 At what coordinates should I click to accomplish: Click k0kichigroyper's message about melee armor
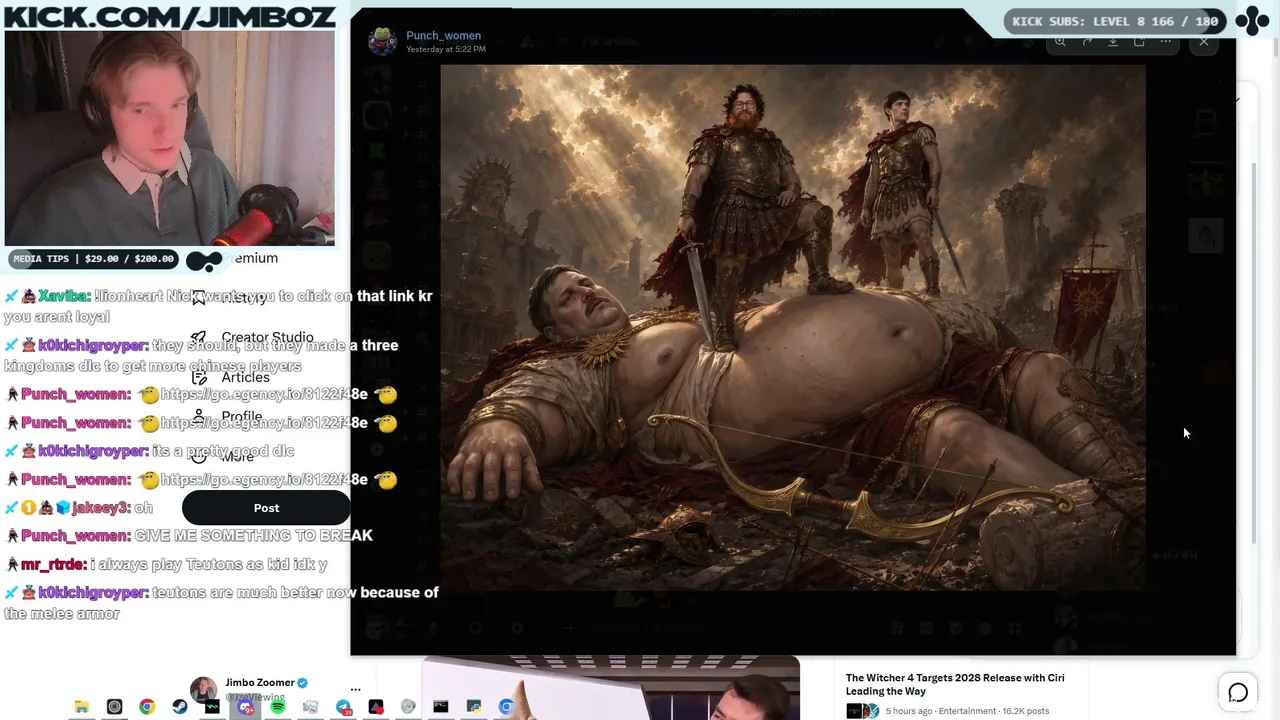pyautogui.click(x=221, y=603)
